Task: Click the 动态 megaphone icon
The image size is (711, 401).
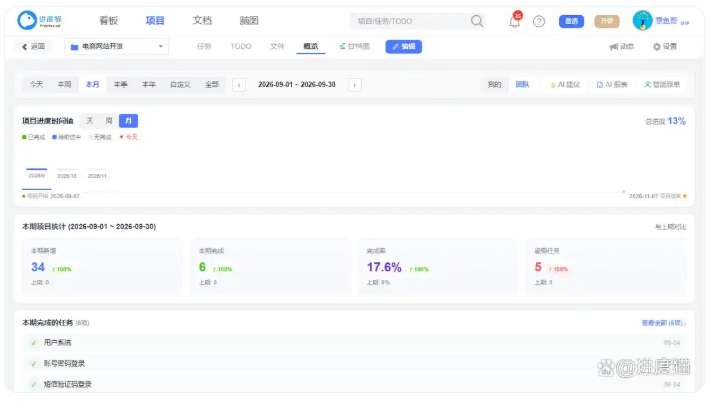Action: click(614, 47)
